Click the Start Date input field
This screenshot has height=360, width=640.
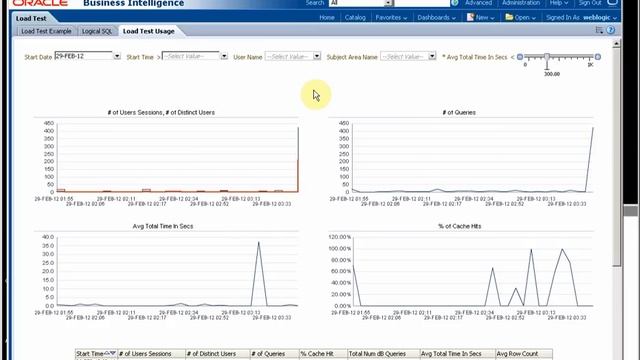[x=84, y=56]
